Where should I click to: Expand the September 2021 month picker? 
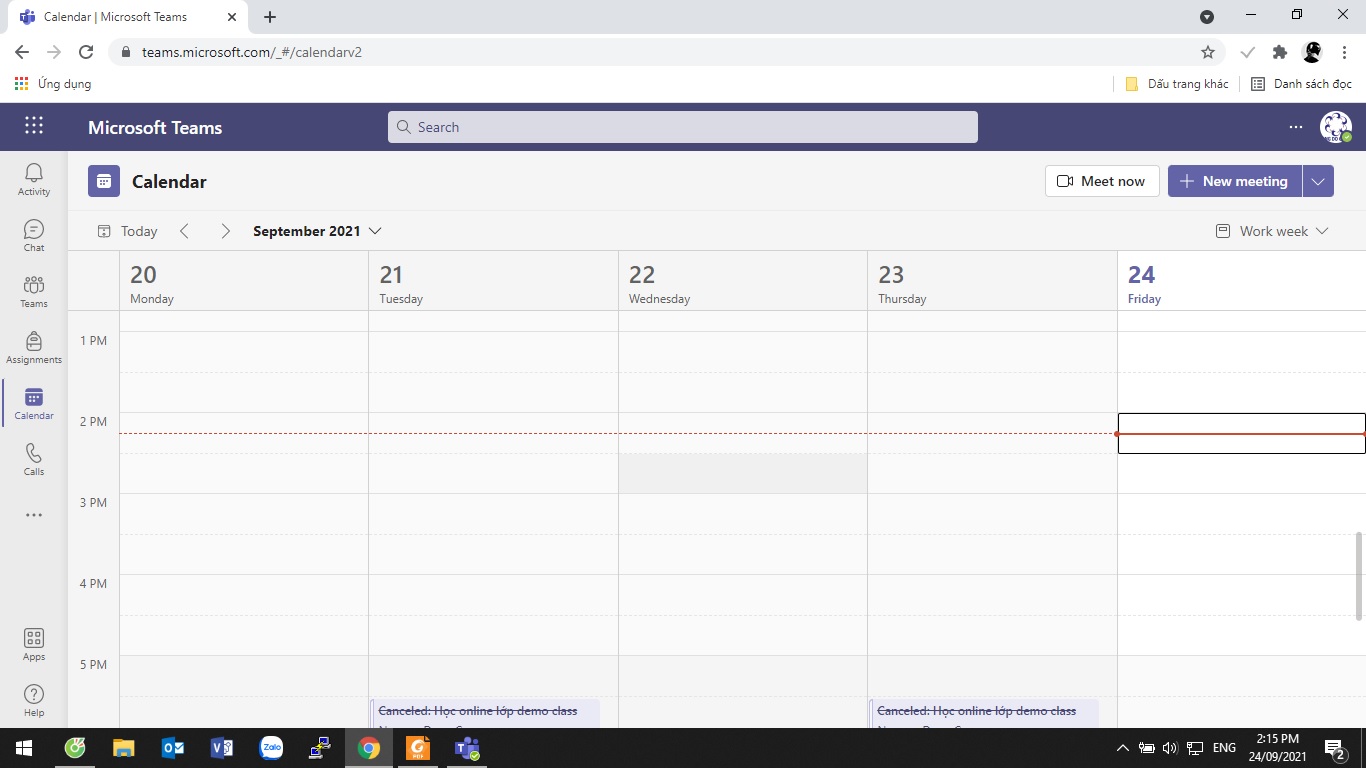pyautogui.click(x=317, y=231)
